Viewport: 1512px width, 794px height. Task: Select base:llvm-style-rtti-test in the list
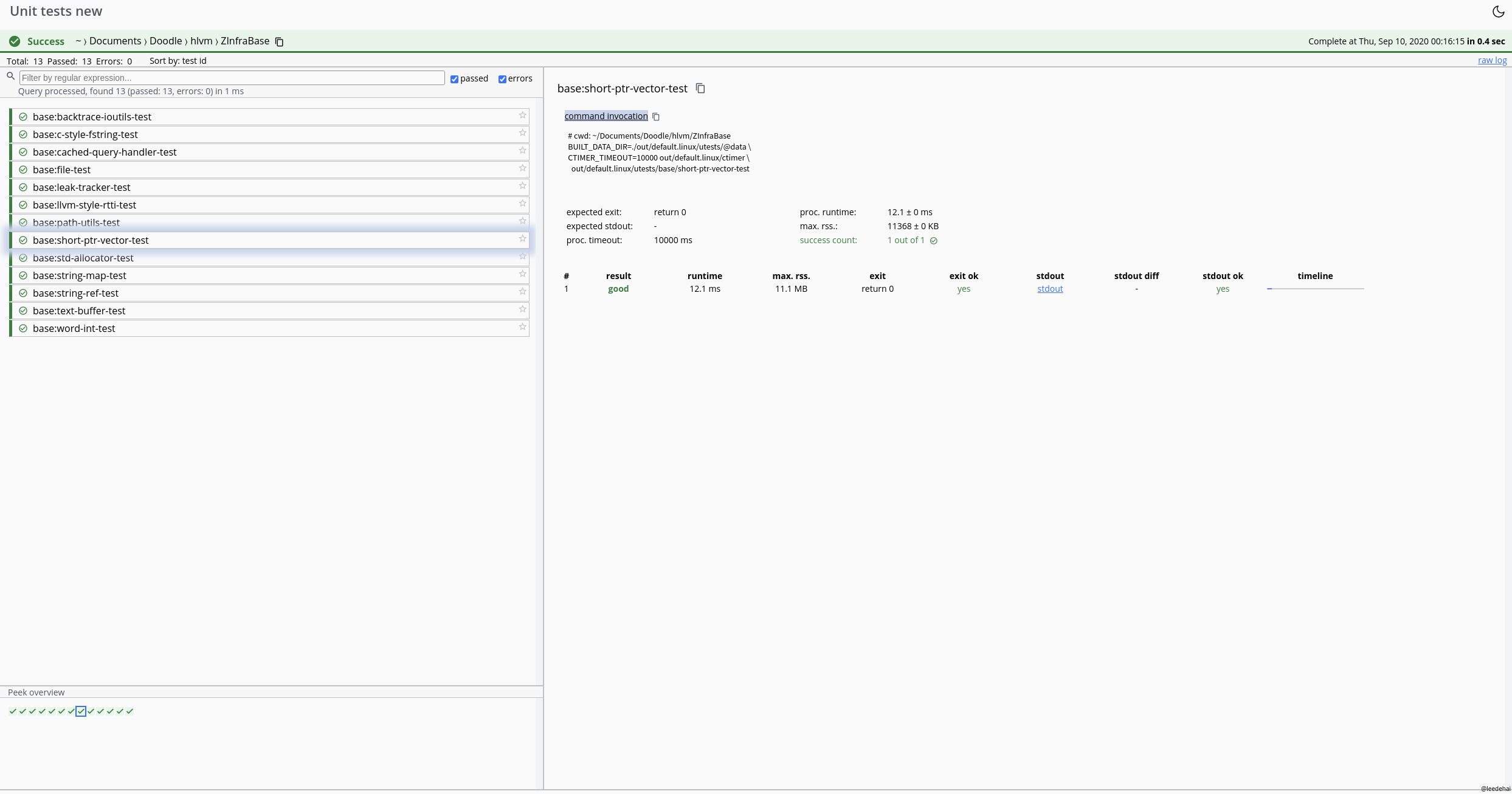click(x=270, y=205)
